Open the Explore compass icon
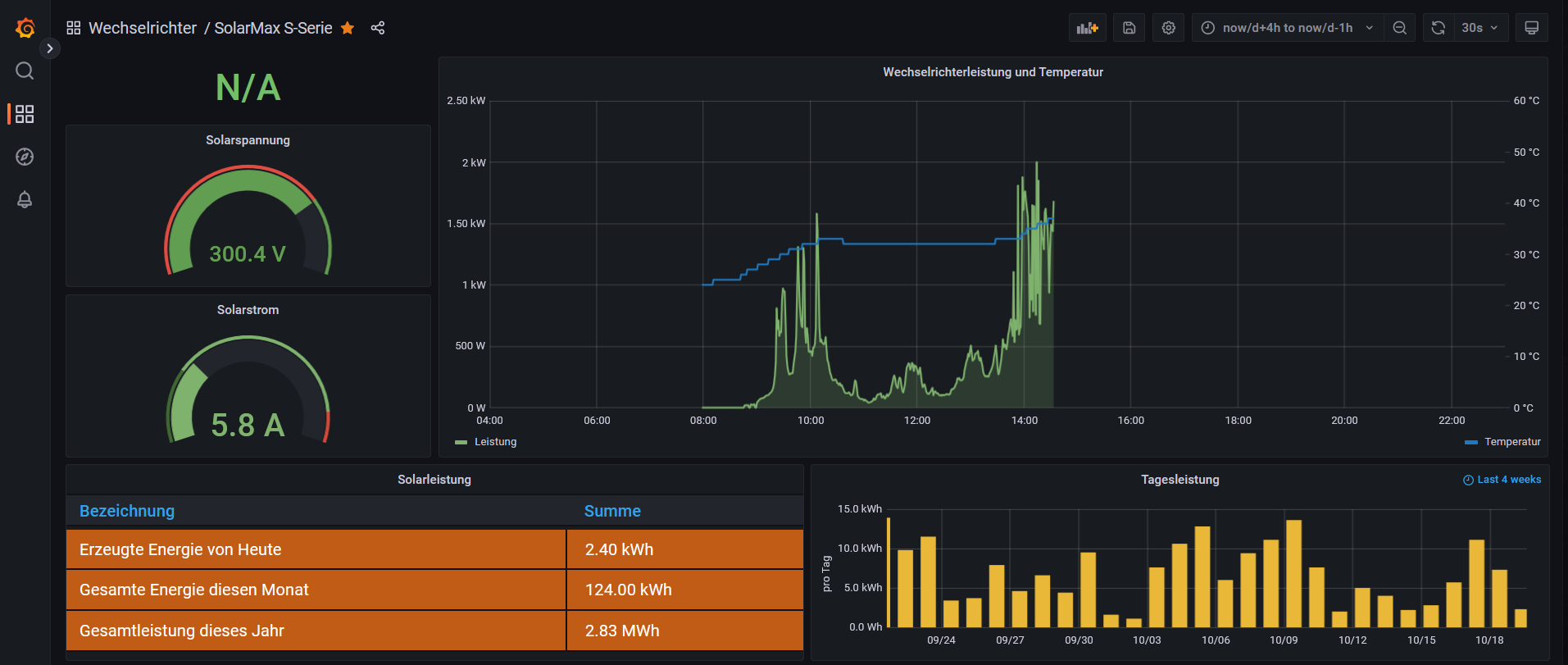1568x665 pixels. [25, 157]
